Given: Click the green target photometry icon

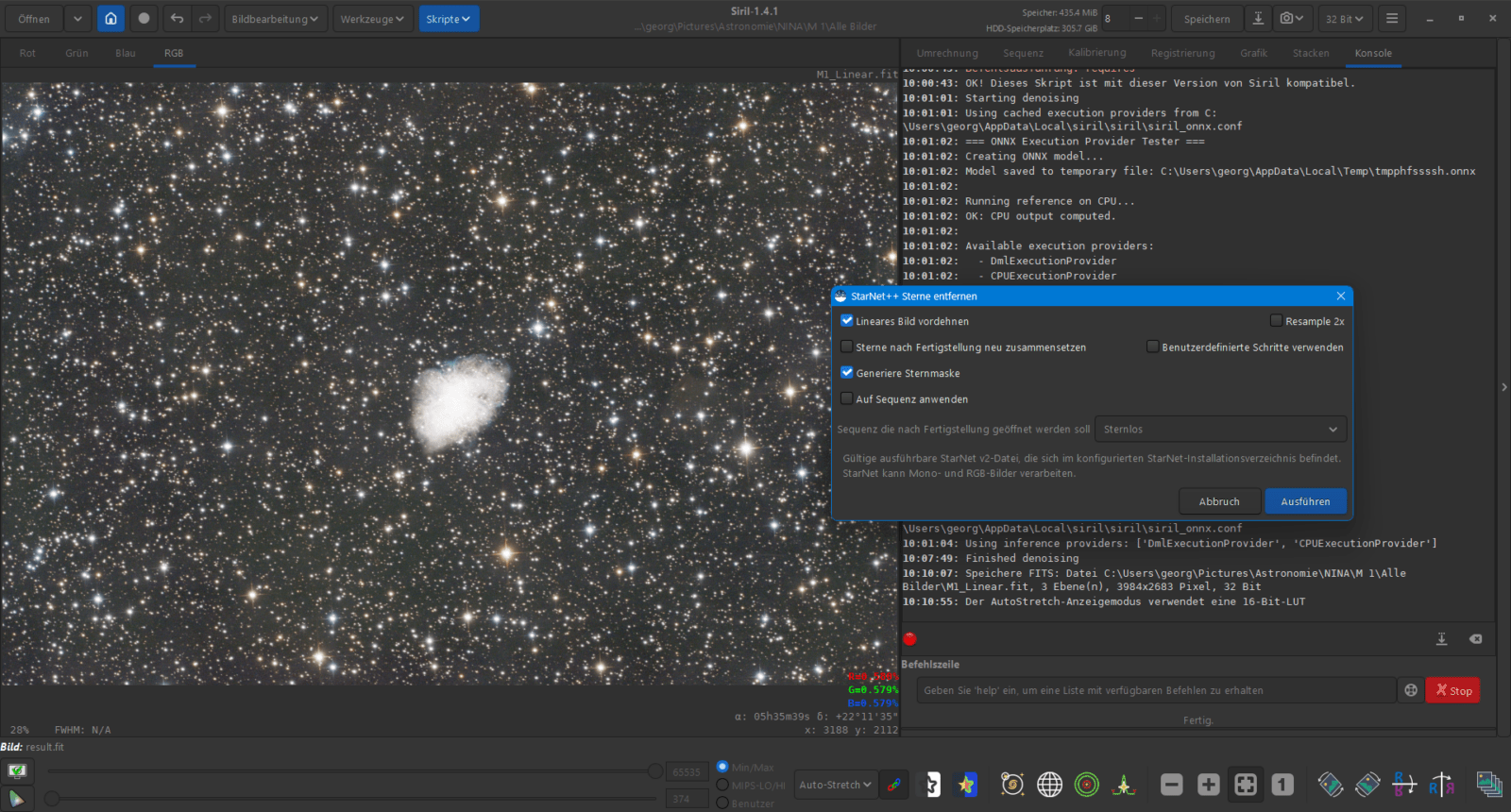Looking at the screenshot, I should click(x=1087, y=785).
